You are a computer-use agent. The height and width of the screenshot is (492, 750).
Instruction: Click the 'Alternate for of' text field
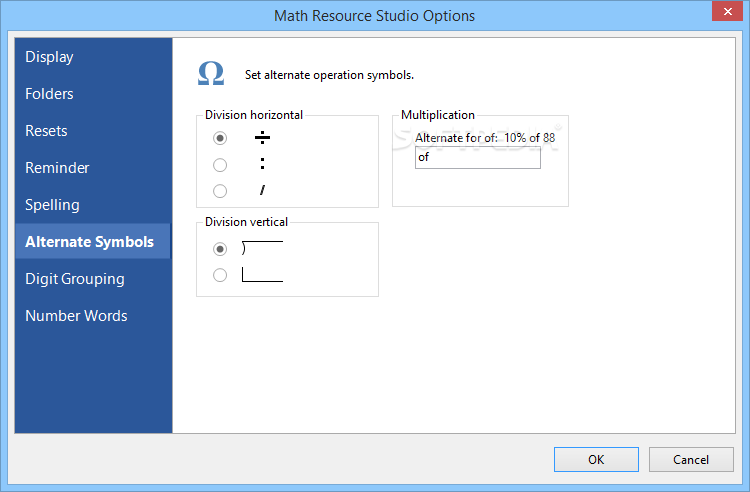pyautogui.click(x=478, y=157)
